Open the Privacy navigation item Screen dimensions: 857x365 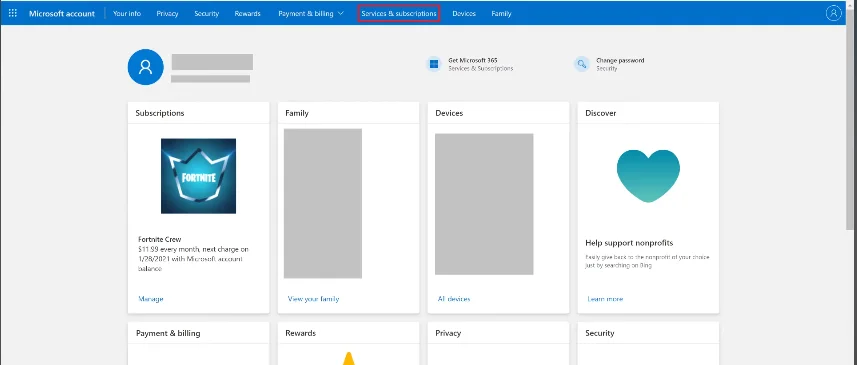coord(167,14)
